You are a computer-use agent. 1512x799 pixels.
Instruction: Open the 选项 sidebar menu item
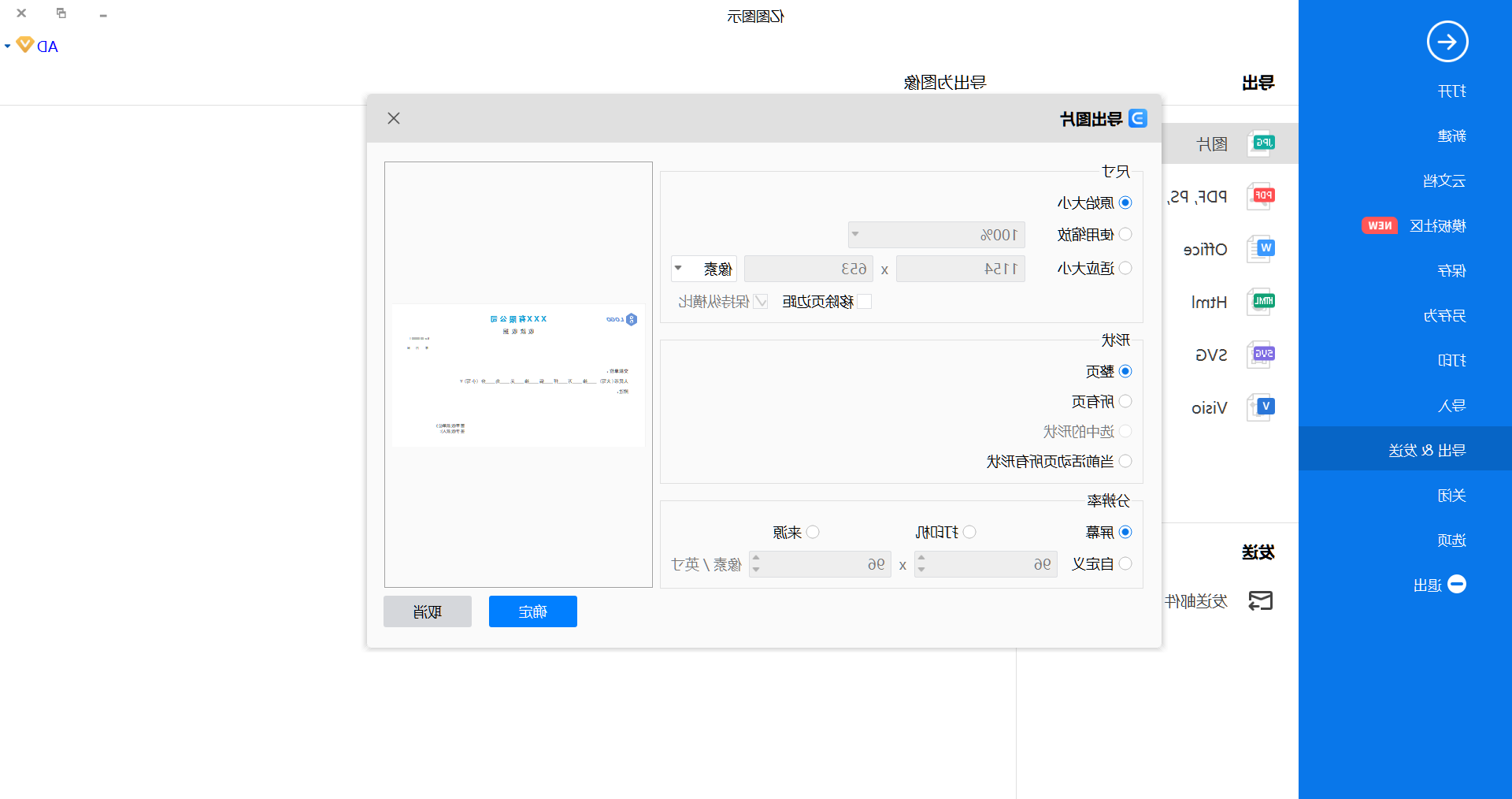(1451, 541)
